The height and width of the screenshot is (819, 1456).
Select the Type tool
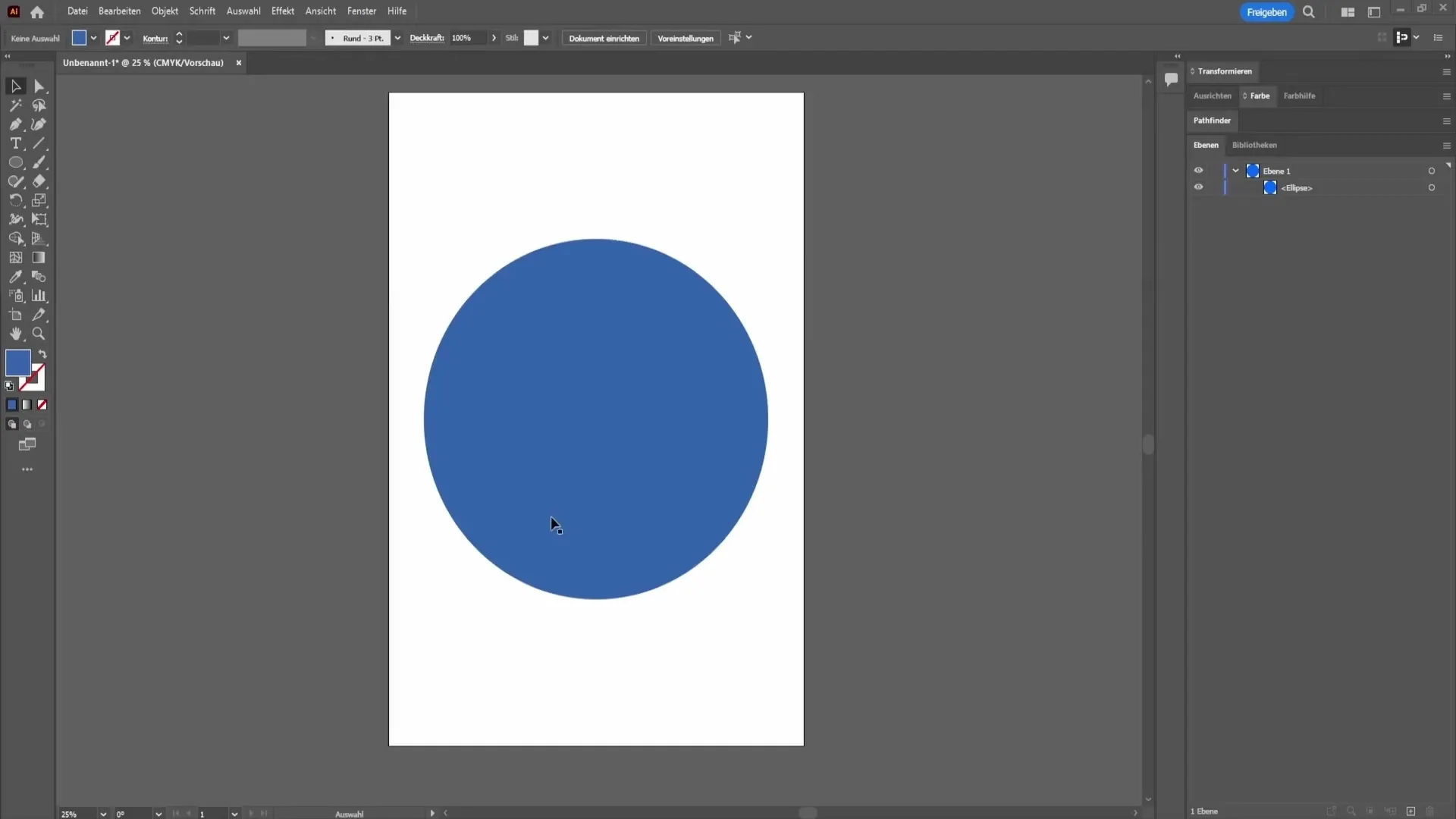(15, 143)
